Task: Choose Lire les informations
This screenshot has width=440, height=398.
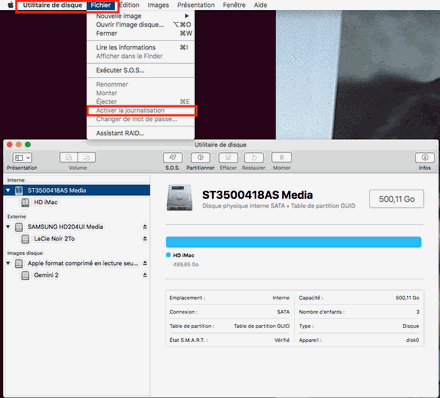Action: [141, 47]
